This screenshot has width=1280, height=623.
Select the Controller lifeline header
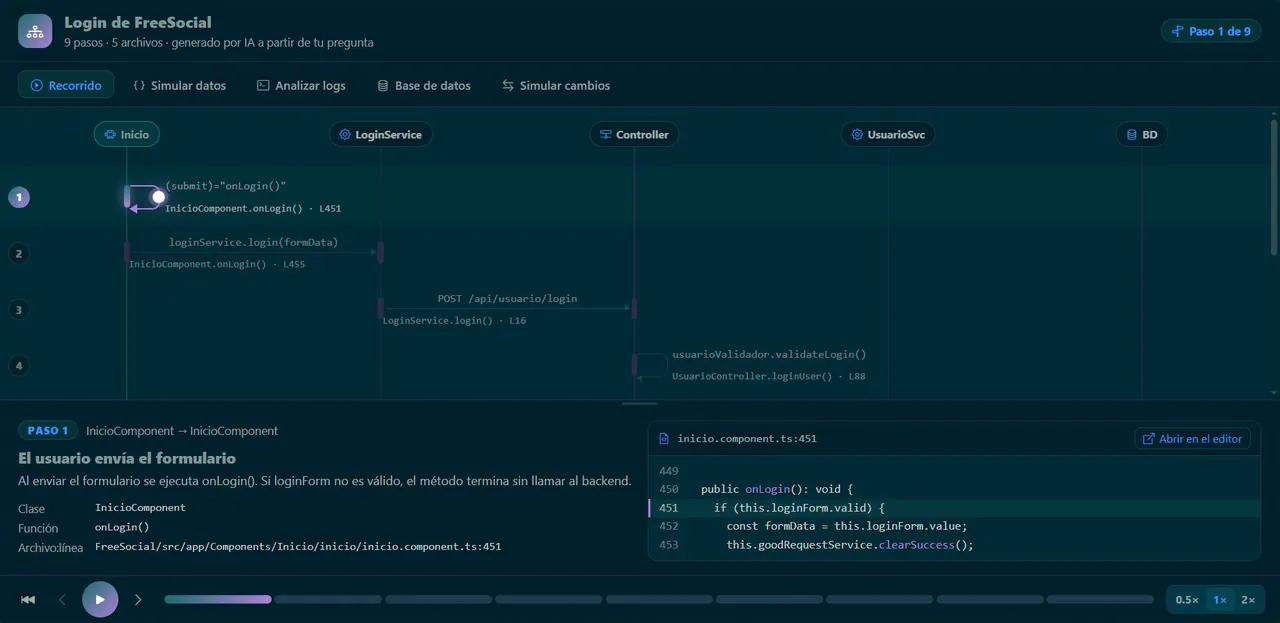click(634, 134)
